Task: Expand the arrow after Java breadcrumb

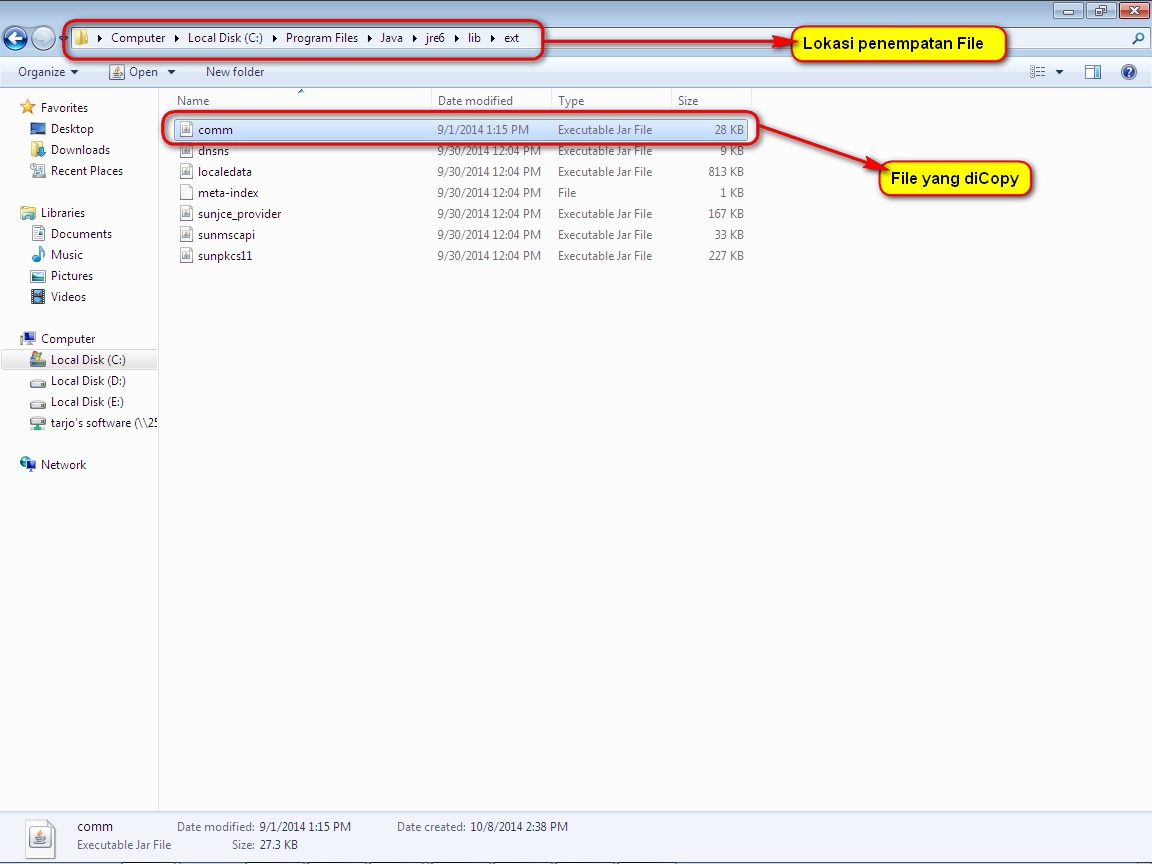Action: [414, 38]
